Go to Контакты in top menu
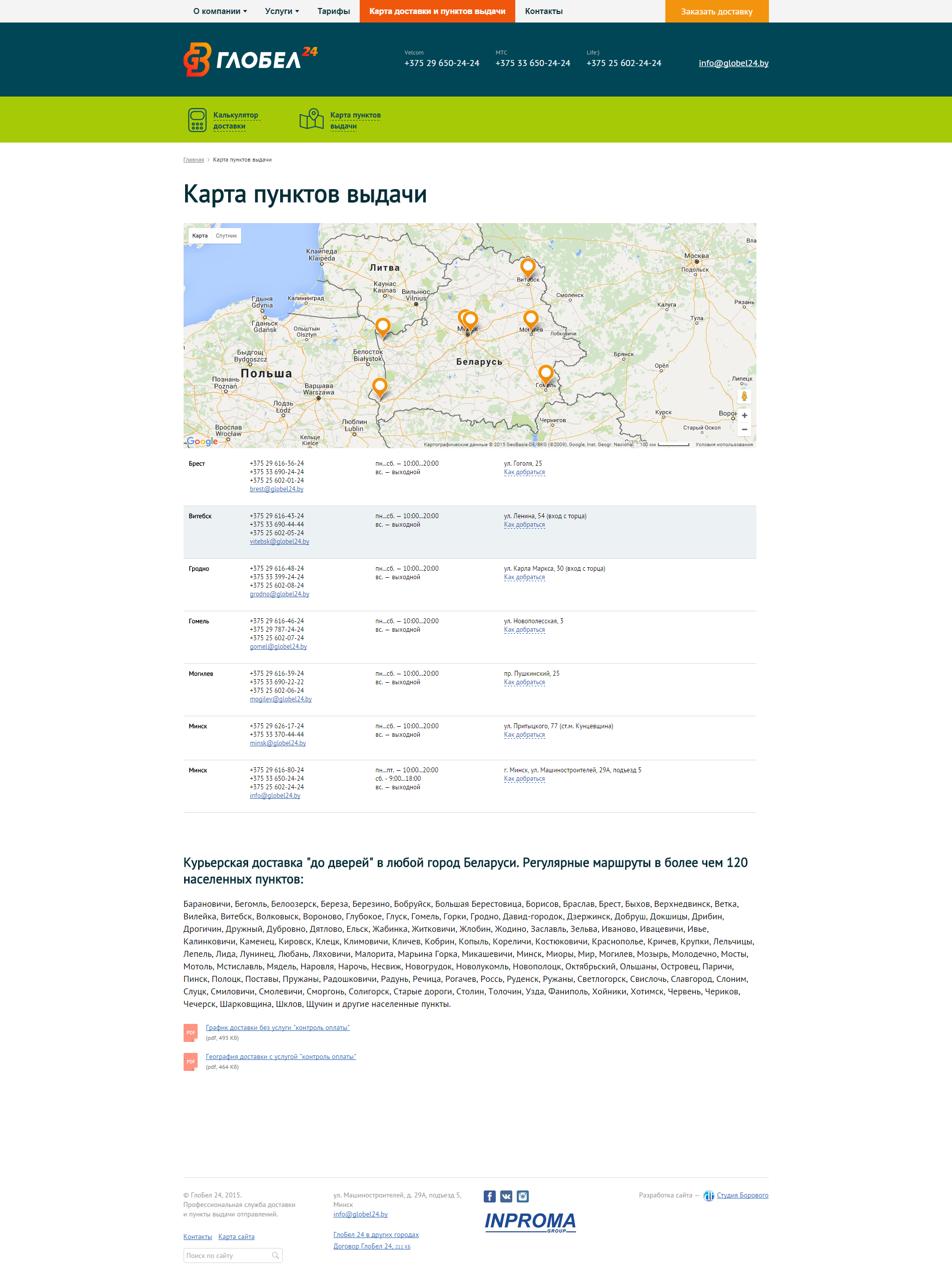This screenshot has height=1273, width=952. tap(544, 11)
